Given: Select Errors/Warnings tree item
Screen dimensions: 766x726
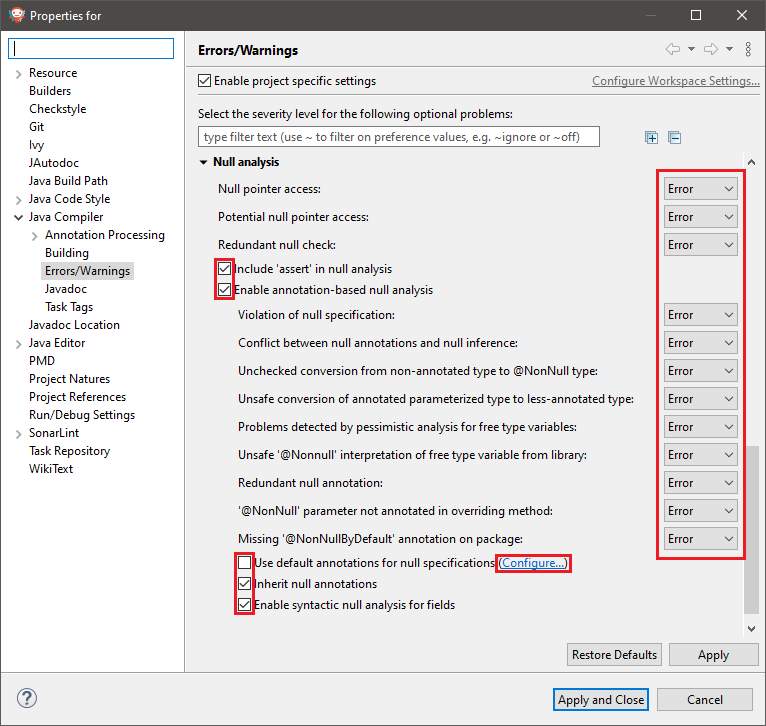Looking at the screenshot, I should coord(87,271).
